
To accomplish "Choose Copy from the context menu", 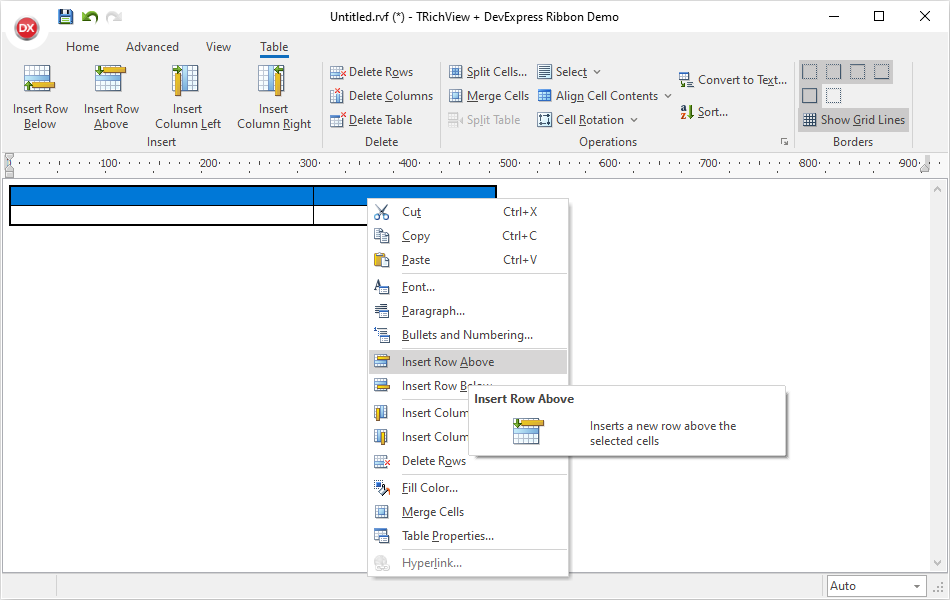I will pos(468,236).
